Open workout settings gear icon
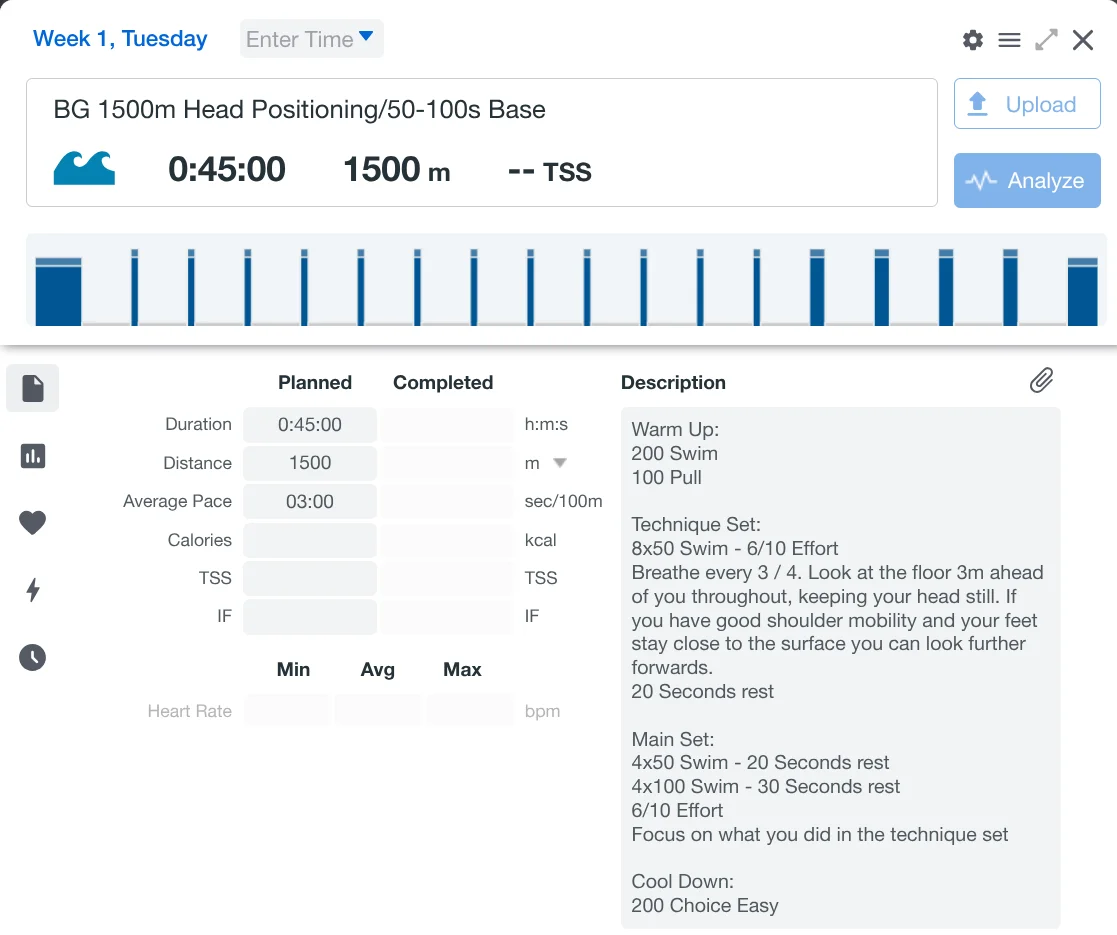This screenshot has height=935, width=1117. [973, 40]
